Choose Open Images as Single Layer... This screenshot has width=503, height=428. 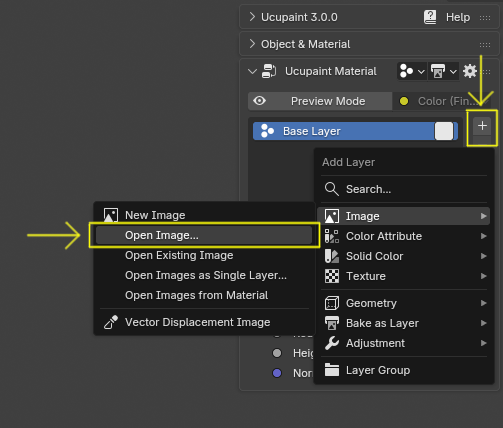(204, 275)
